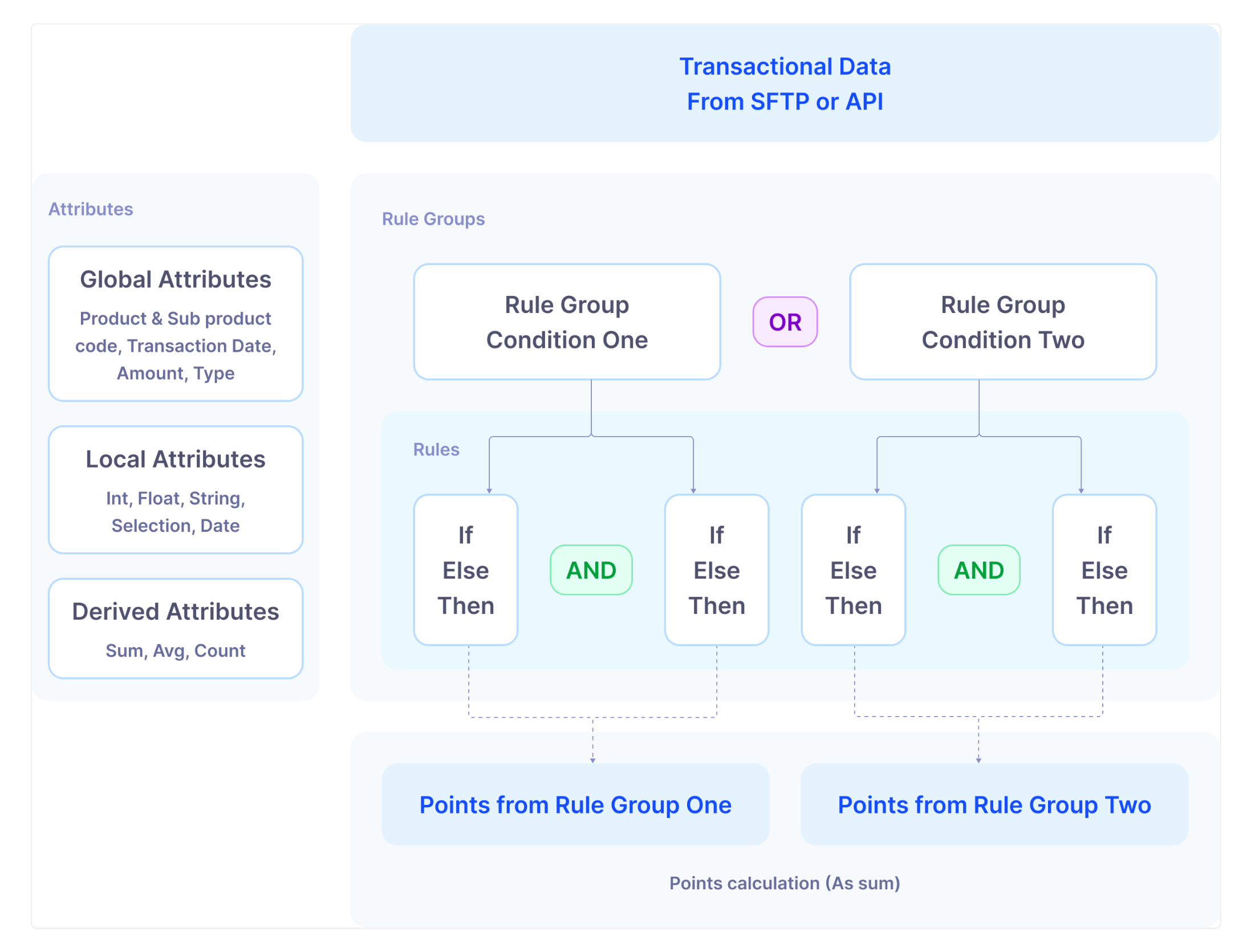This screenshot has height=952, width=1251.
Task: Click the purple OR operator badge
Action: [x=785, y=322]
